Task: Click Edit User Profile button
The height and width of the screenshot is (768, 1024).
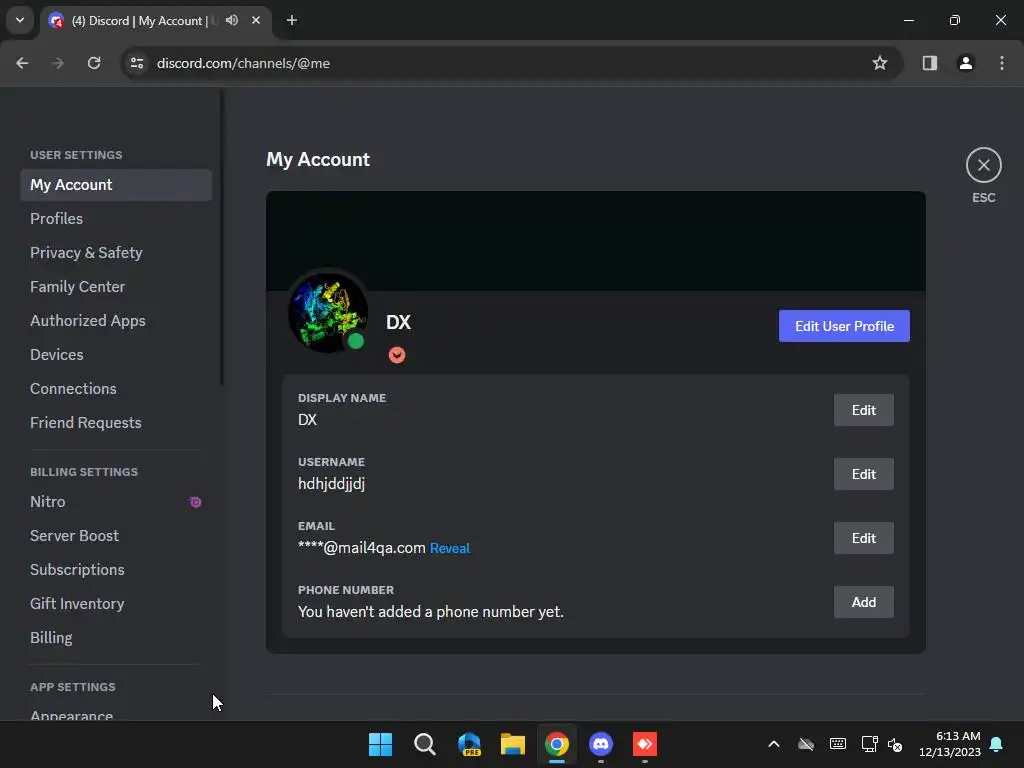Action: tap(844, 326)
